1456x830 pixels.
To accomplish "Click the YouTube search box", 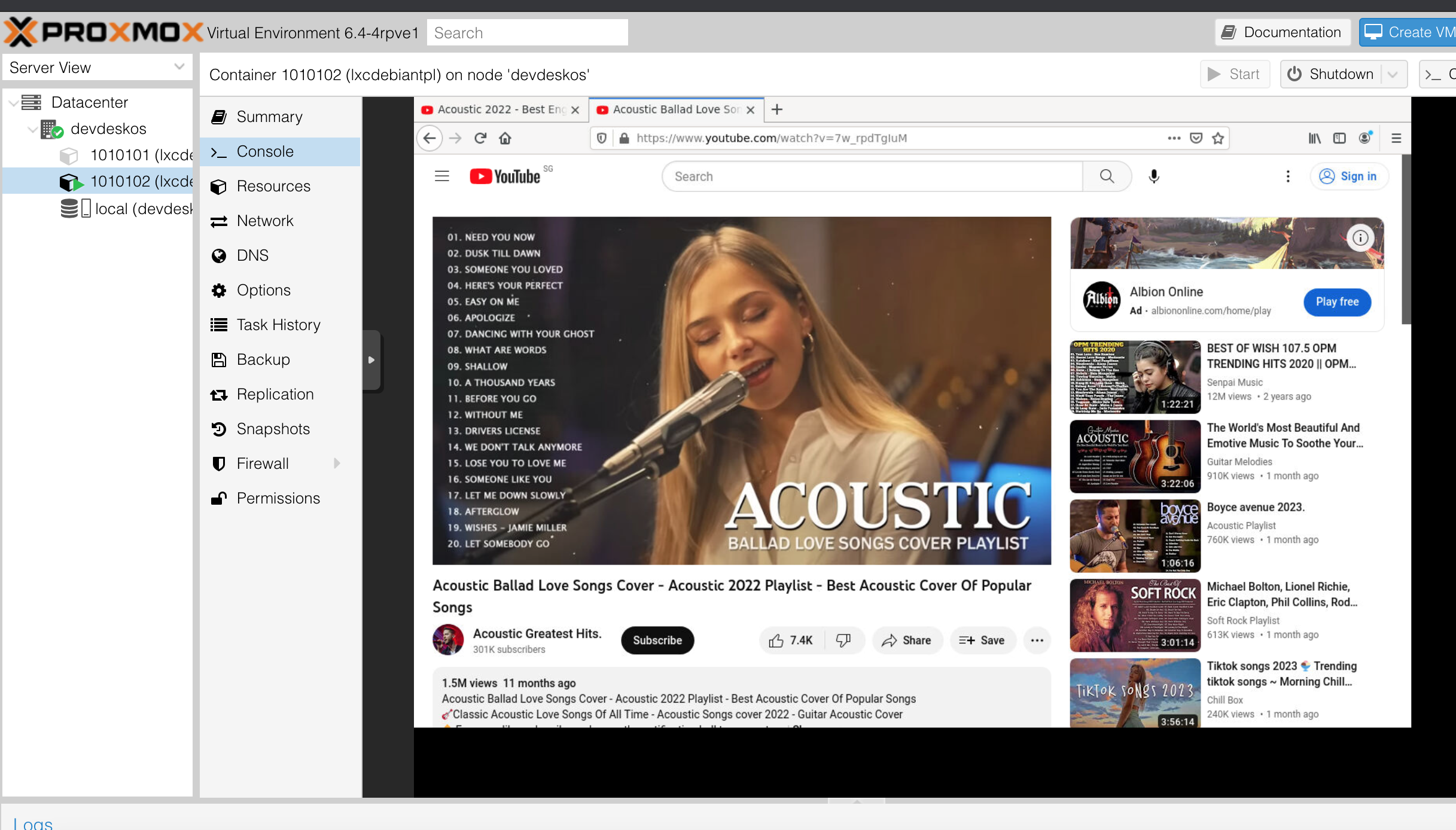I will pyautogui.click(x=872, y=176).
